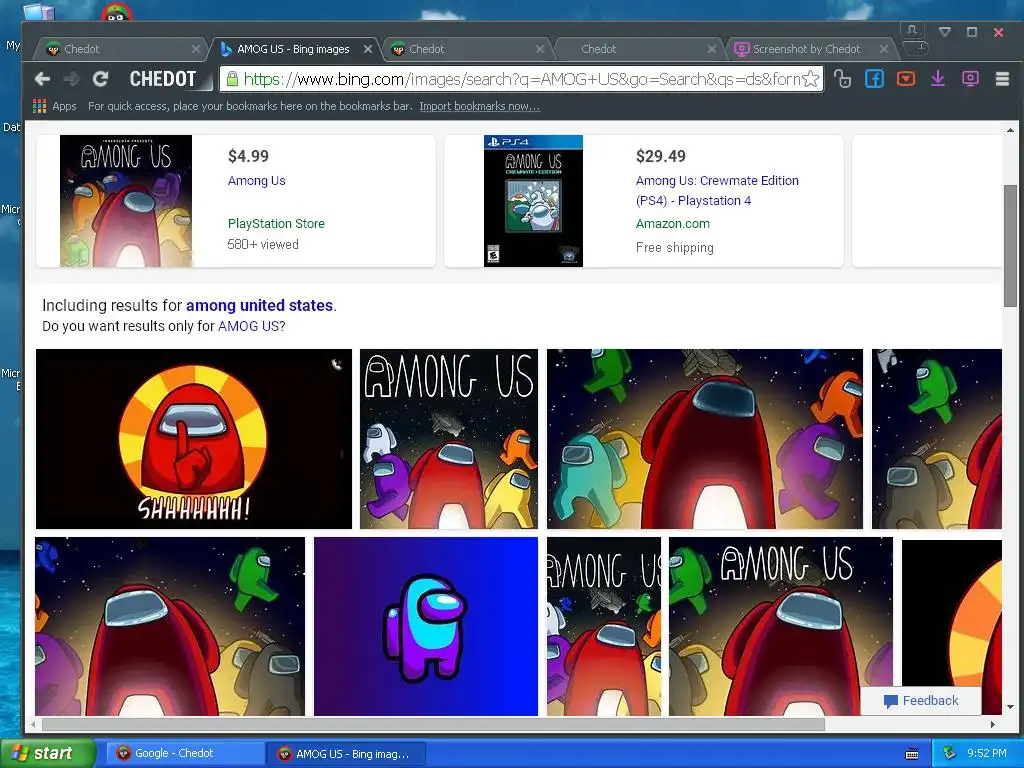
Task: Click the hand pointer toolbar icon
Action: [x=842, y=79]
